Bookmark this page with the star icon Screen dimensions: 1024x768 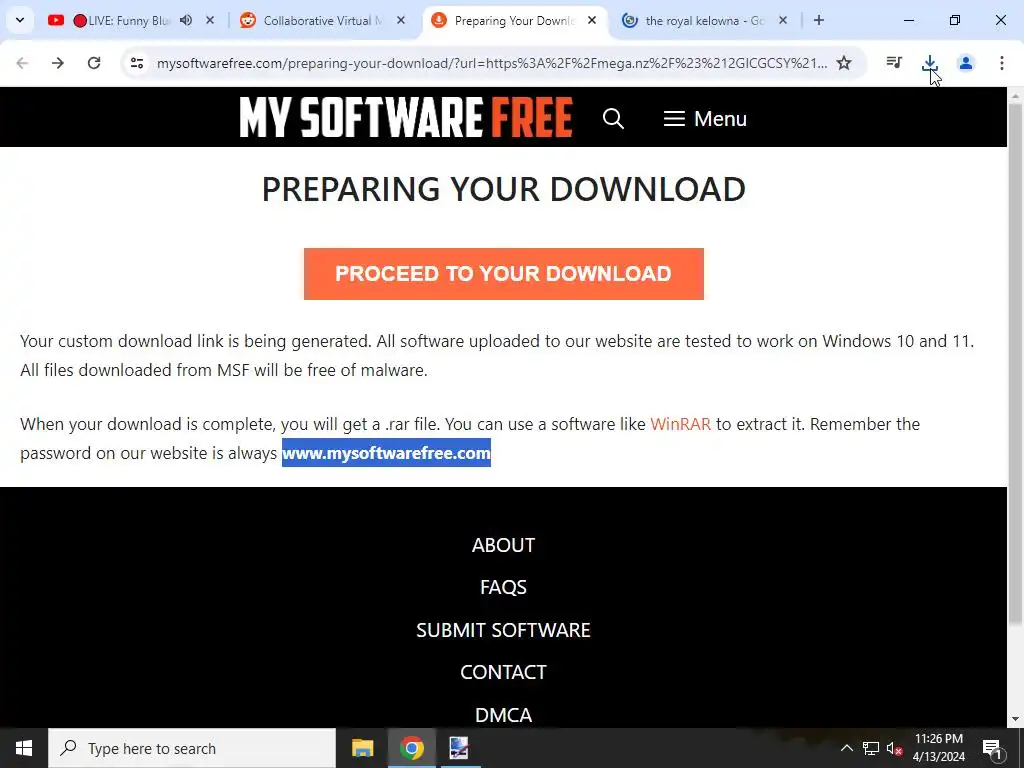(x=844, y=63)
